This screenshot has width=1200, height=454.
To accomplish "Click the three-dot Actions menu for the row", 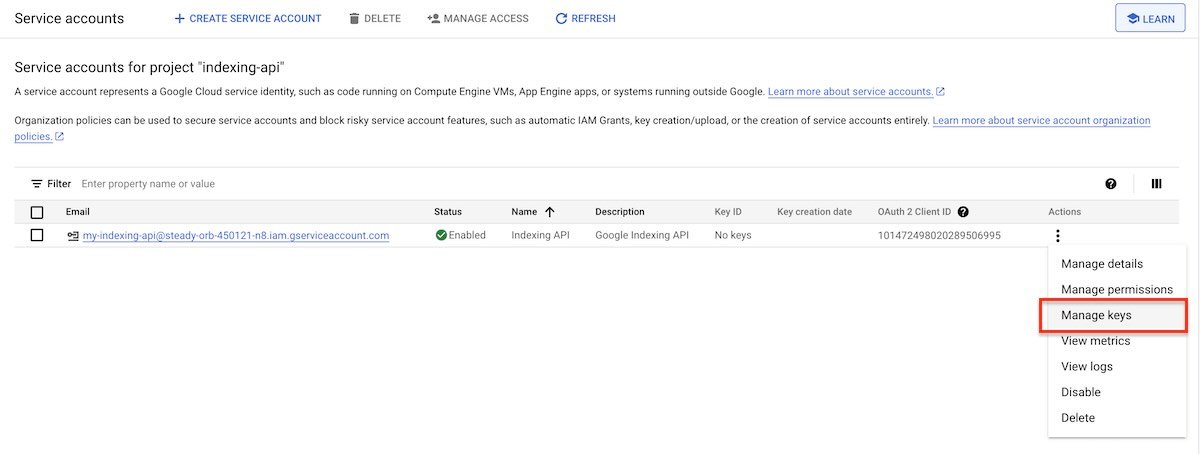I will (1058, 236).
